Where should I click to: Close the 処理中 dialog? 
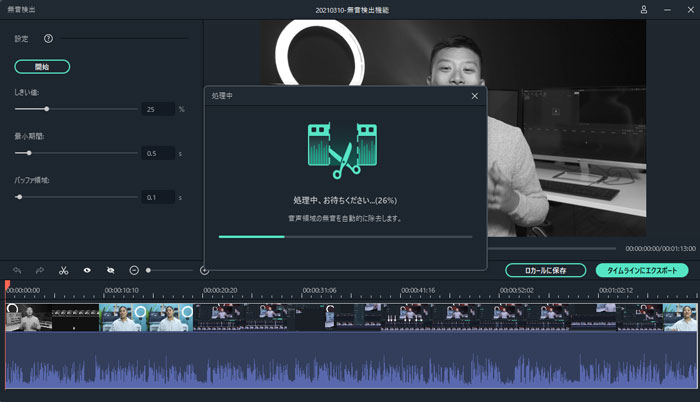click(475, 96)
